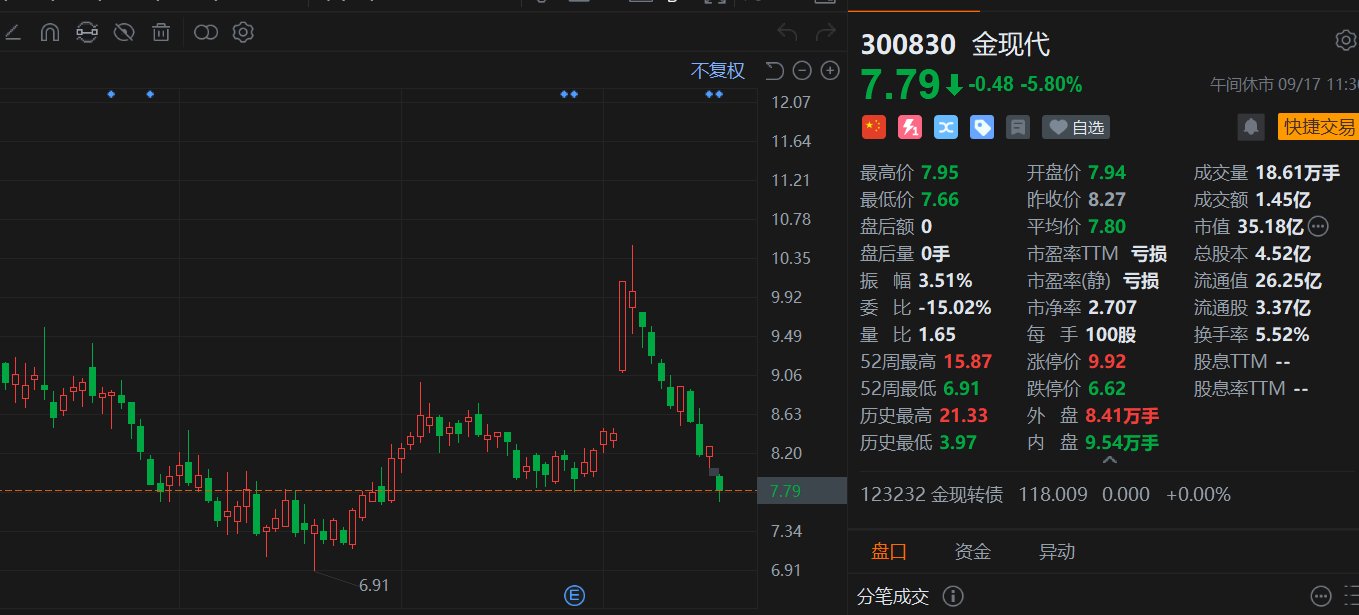
Task: Toggle hide drawings eye-slash icon
Action: pos(124,33)
